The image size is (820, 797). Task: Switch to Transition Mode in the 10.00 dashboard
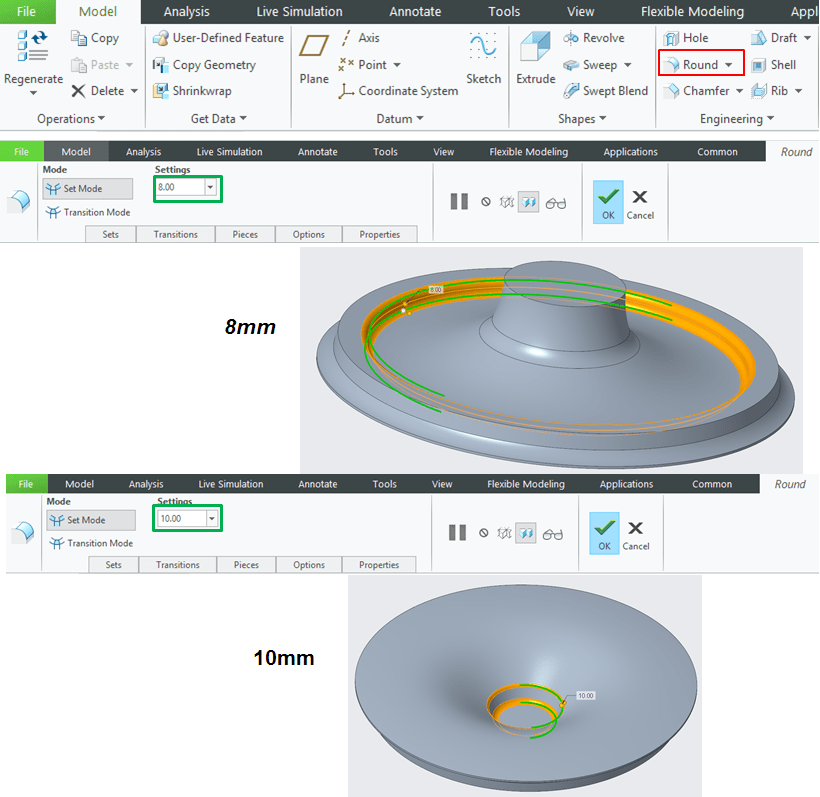click(91, 543)
